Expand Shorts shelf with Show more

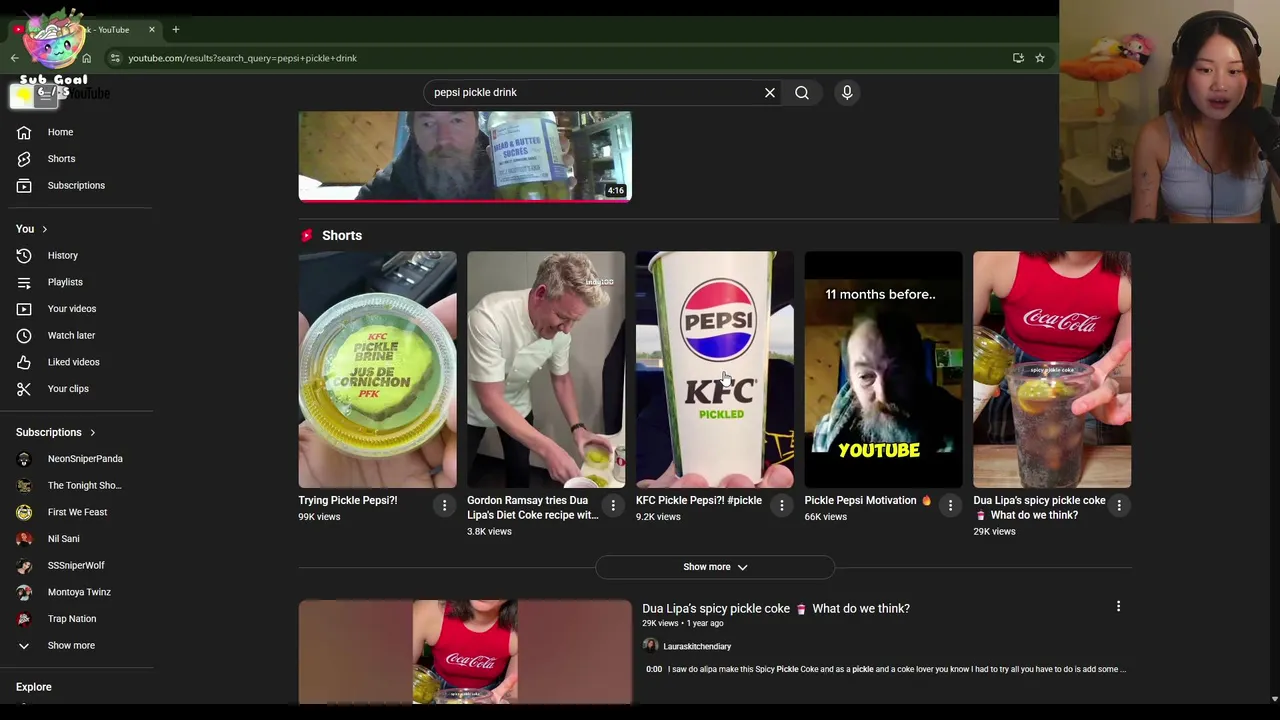[714, 567]
